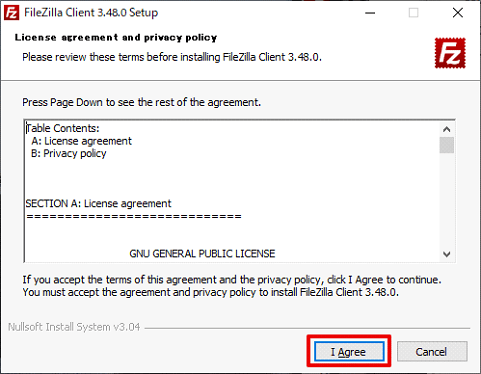Click the 'Nullsoft Install System v3.04' label

tap(74, 327)
